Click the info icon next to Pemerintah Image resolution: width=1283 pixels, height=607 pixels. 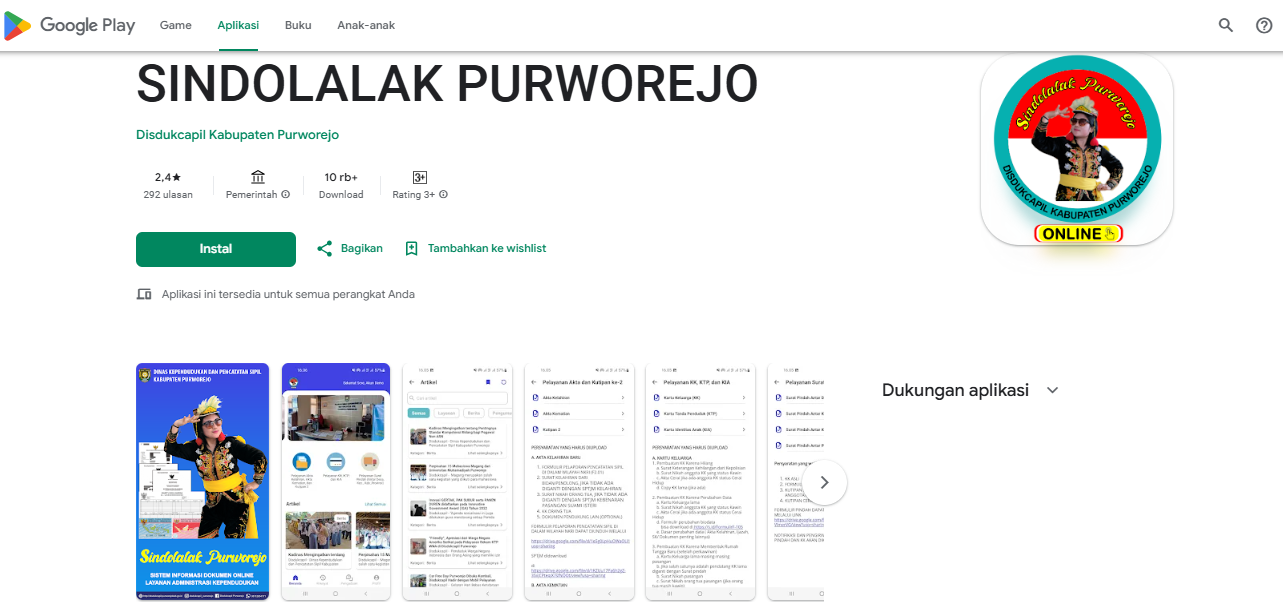pos(286,195)
